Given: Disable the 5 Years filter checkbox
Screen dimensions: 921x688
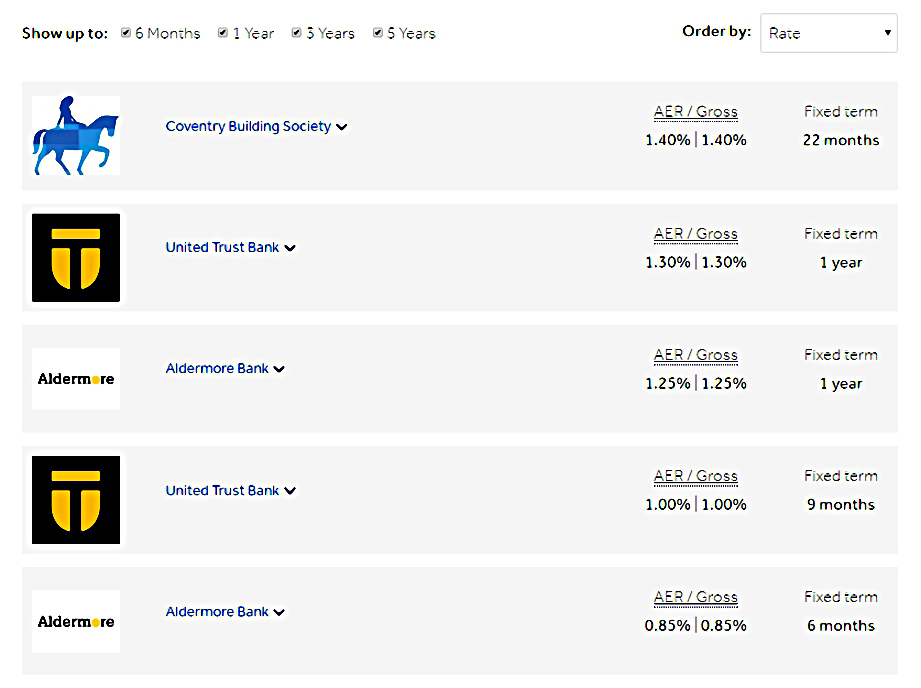Looking at the screenshot, I should point(378,33).
